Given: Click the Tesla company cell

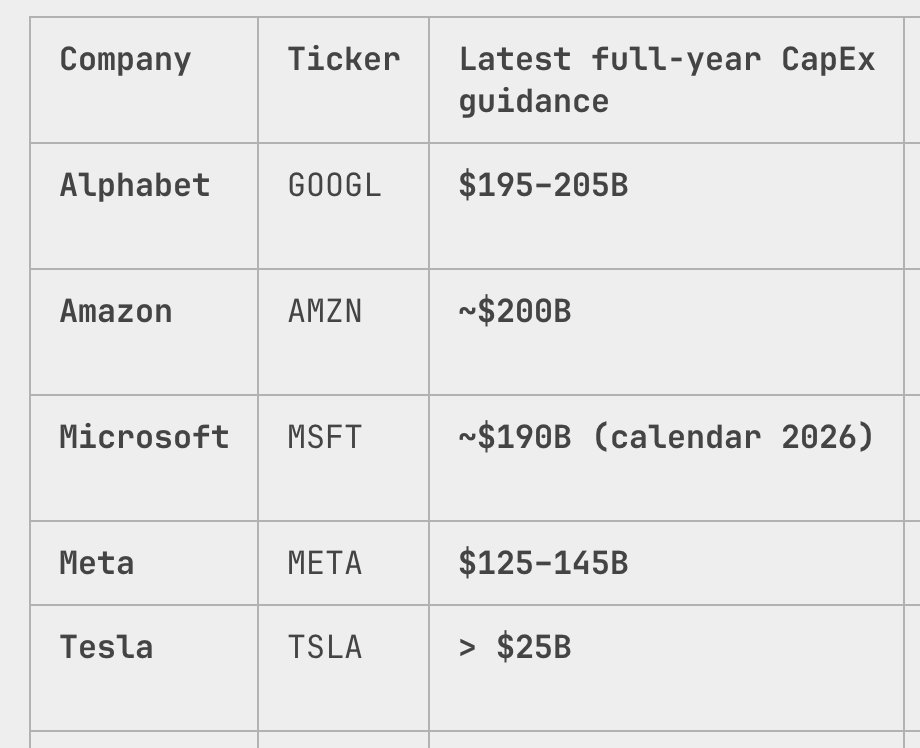Looking at the screenshot, I should [144, 668].
